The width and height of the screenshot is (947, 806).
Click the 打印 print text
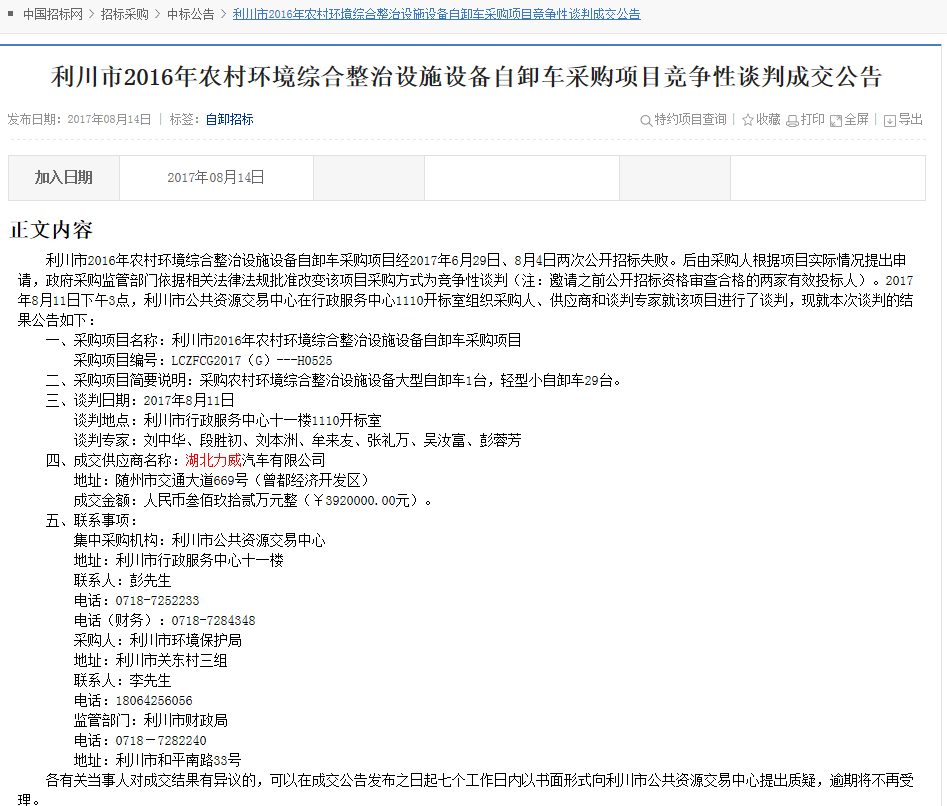(813, 120)
